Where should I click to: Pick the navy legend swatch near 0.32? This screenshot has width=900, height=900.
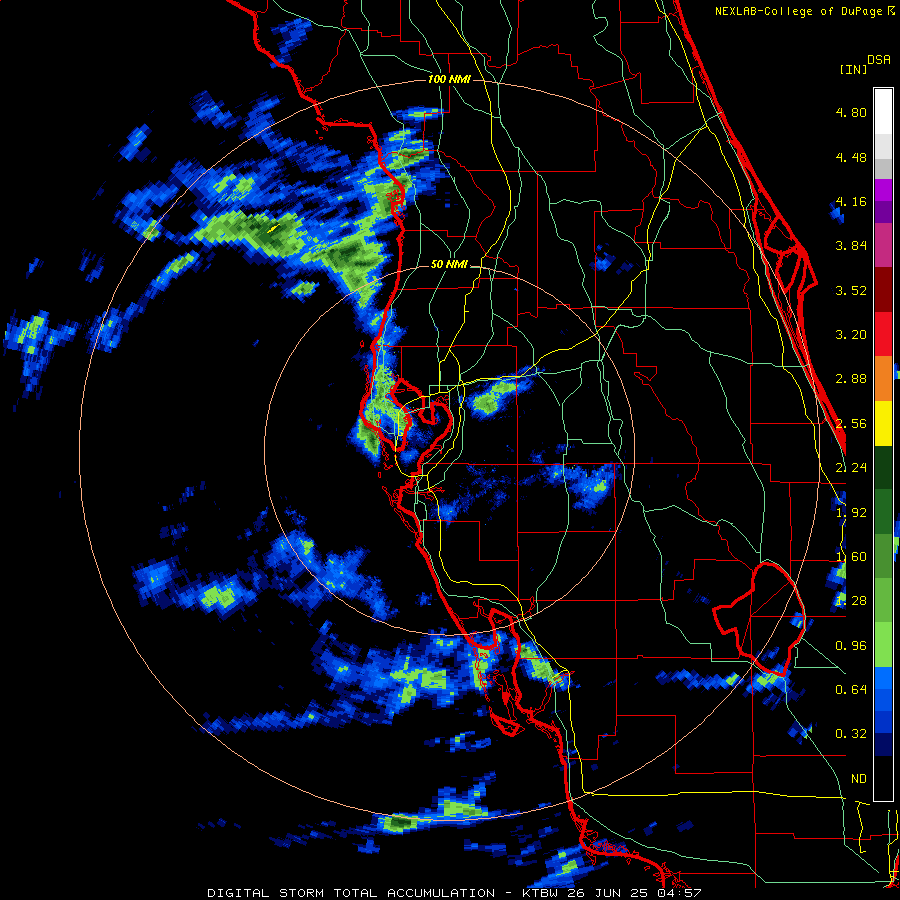(x=883, y=744)
